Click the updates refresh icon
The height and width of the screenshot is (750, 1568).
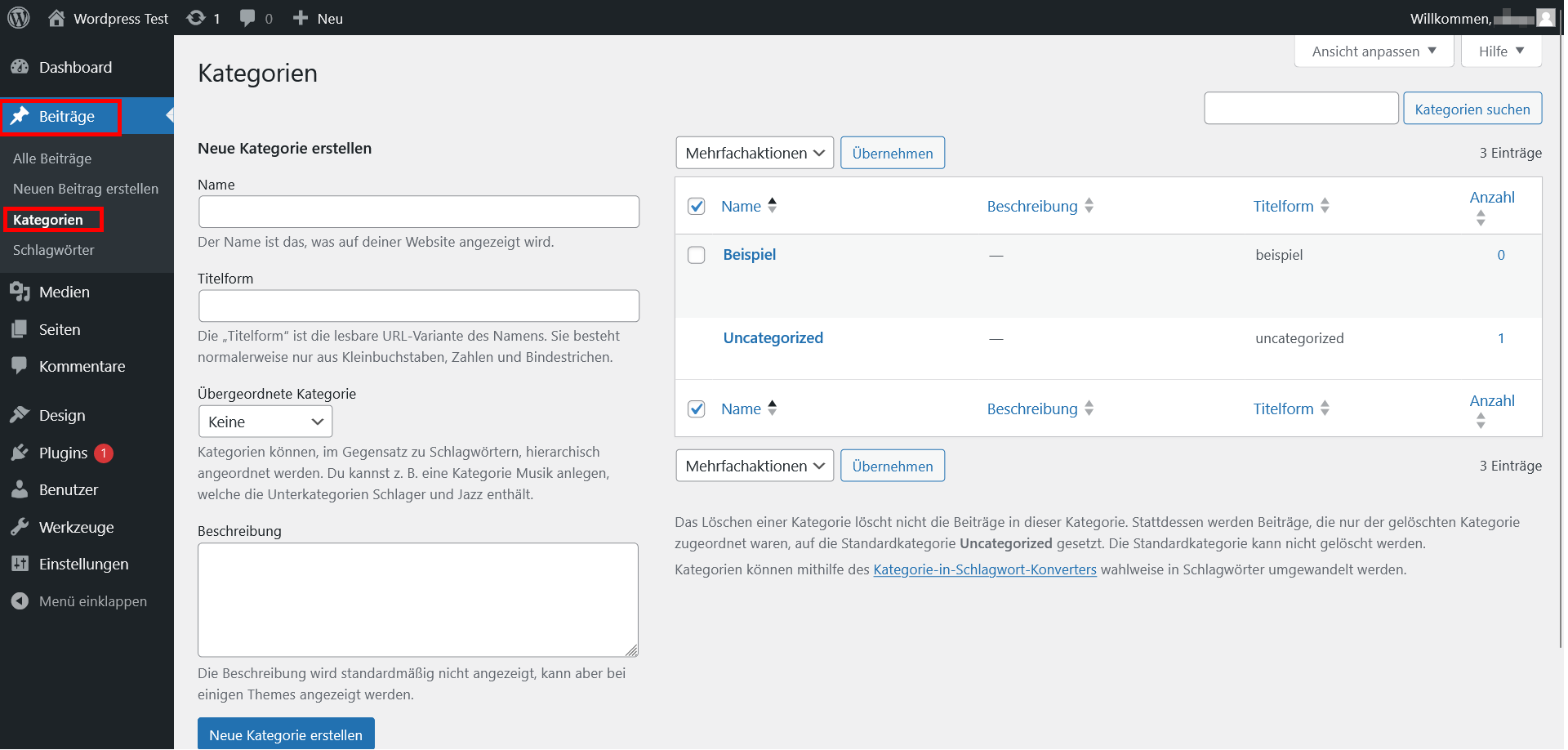tap(196, 18)
